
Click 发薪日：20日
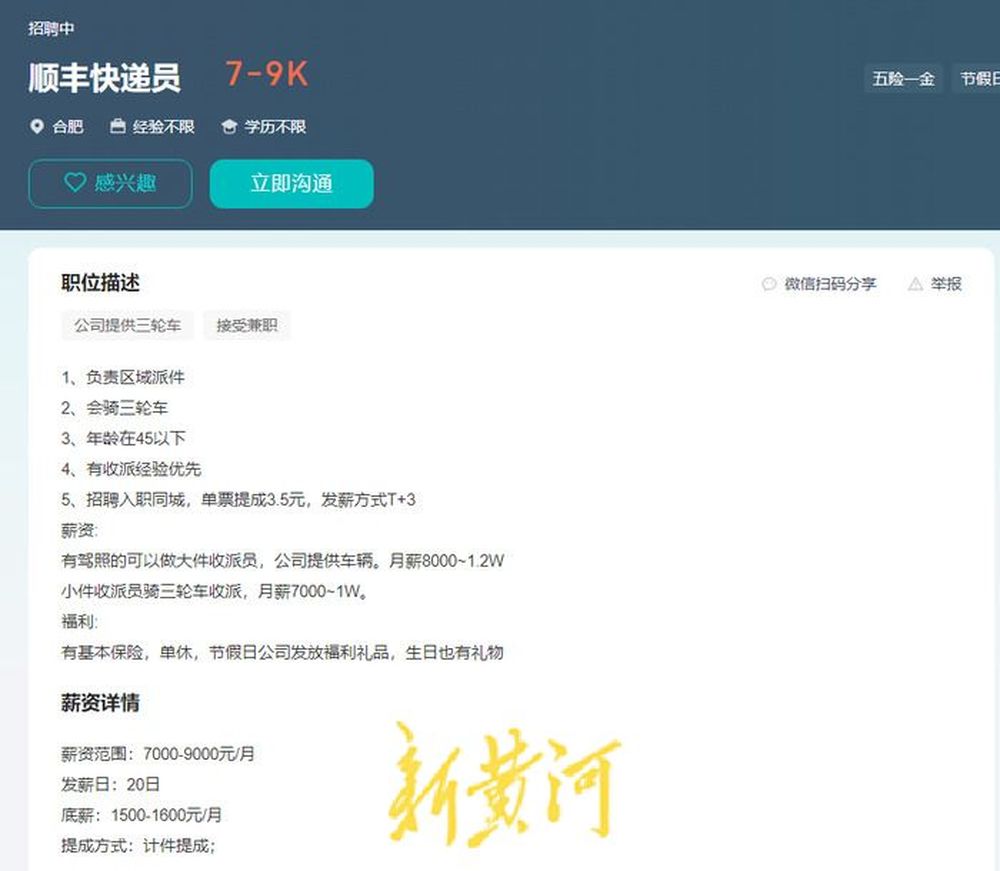tap(110, 785)
